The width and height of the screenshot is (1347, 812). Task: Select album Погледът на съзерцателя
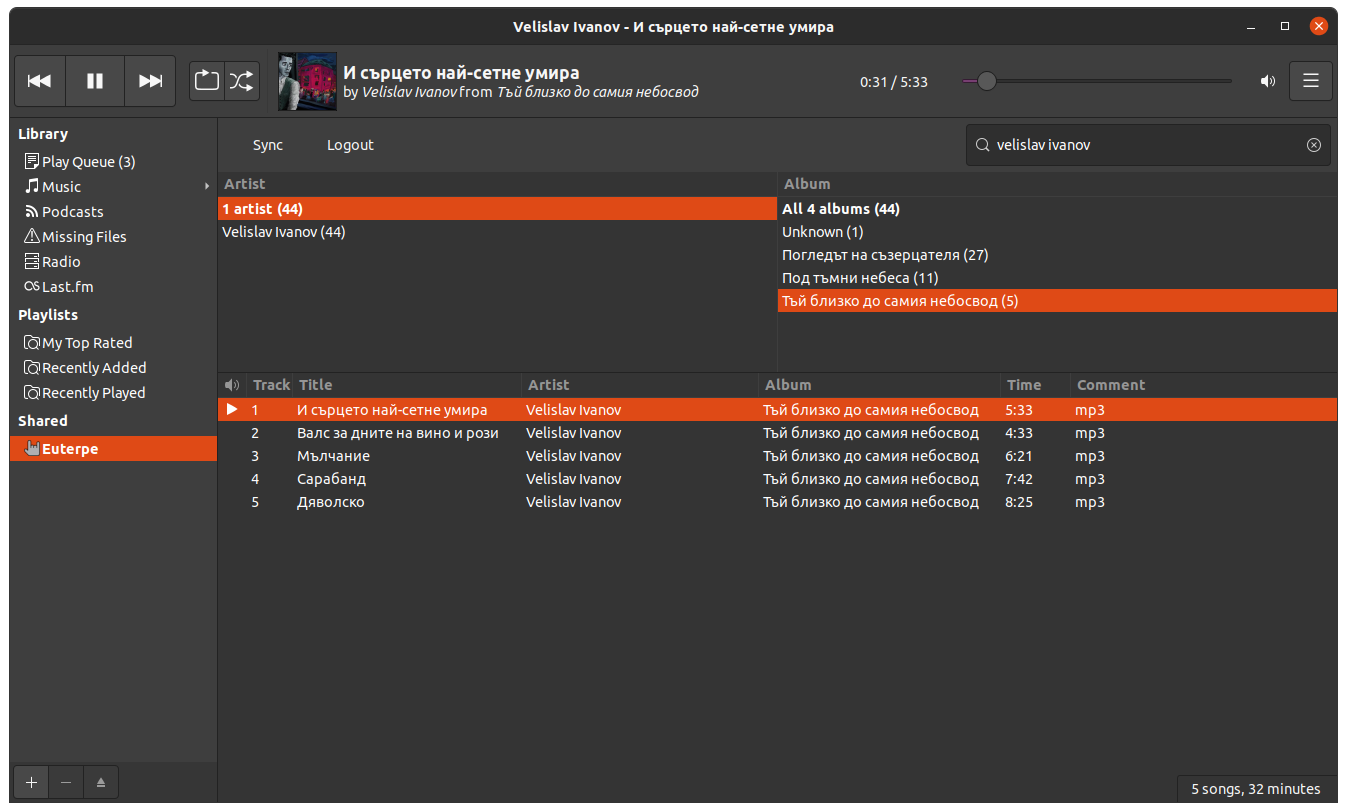pyautogui.click(x=1057, y=255)
